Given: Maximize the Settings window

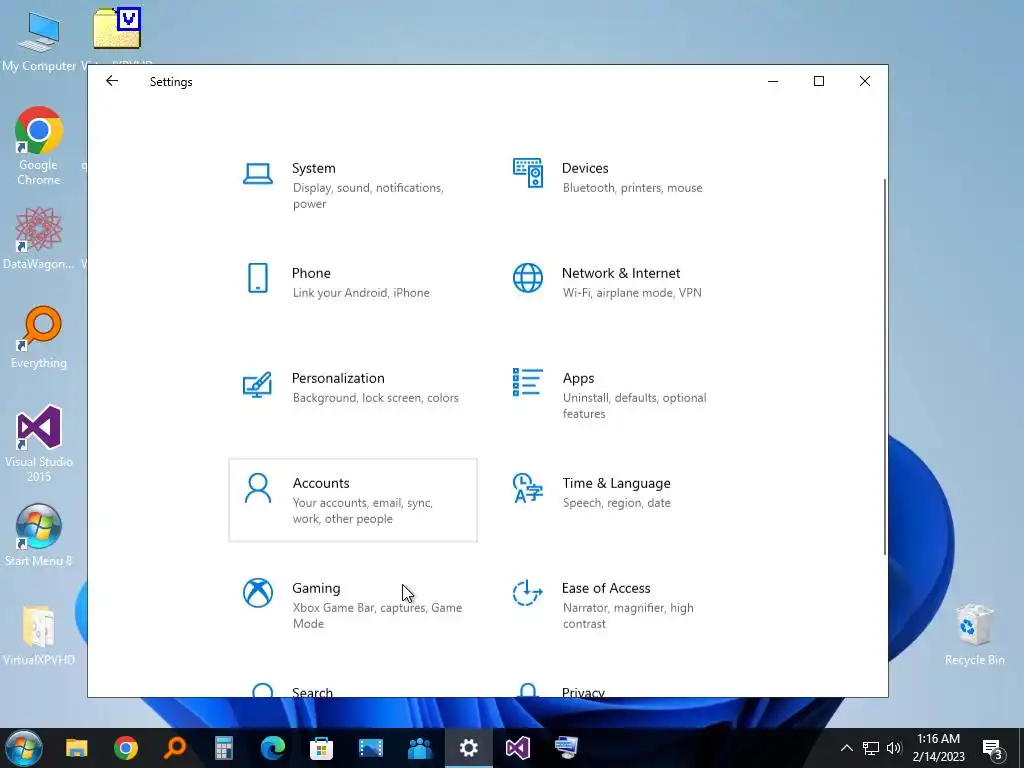Looking at the screenshot, I should click(x=819, y=81).
